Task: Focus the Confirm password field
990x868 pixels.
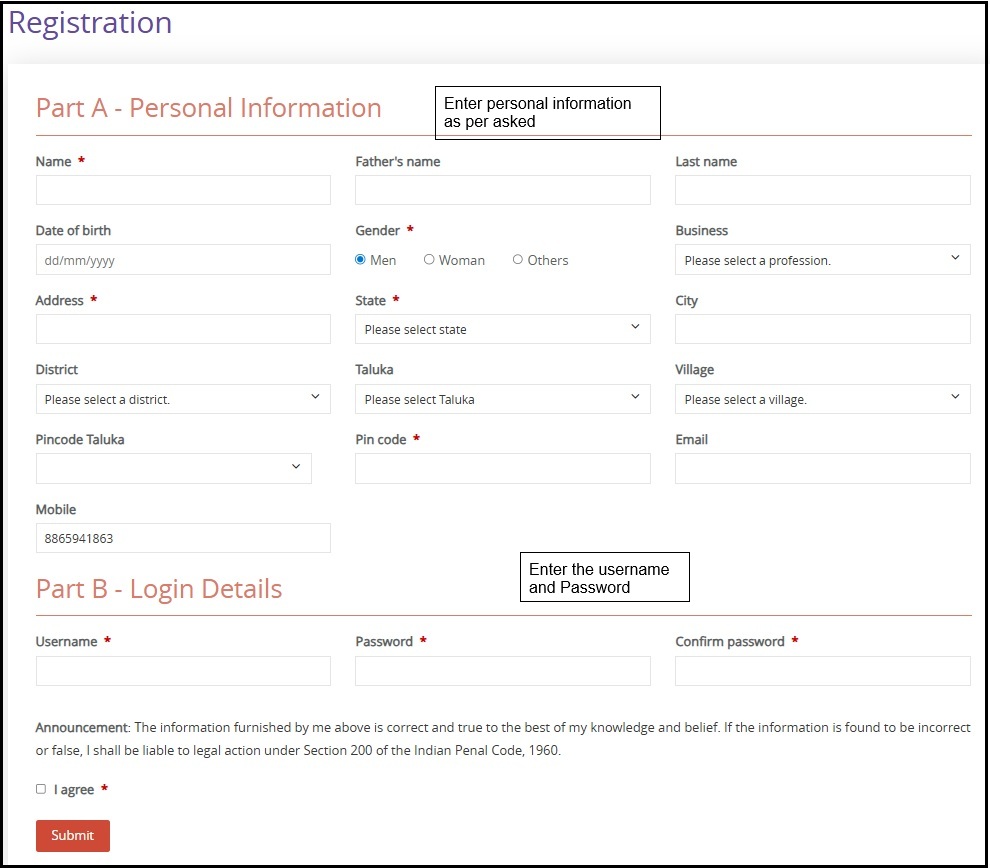Action: [x=822, y=671]
